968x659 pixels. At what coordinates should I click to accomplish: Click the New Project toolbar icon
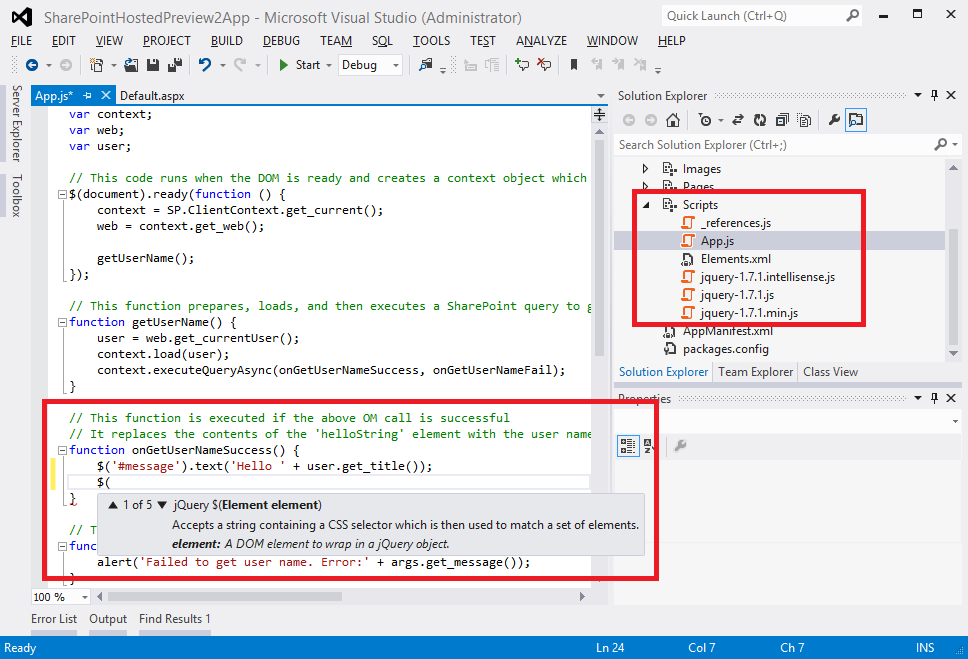(96, 65)
